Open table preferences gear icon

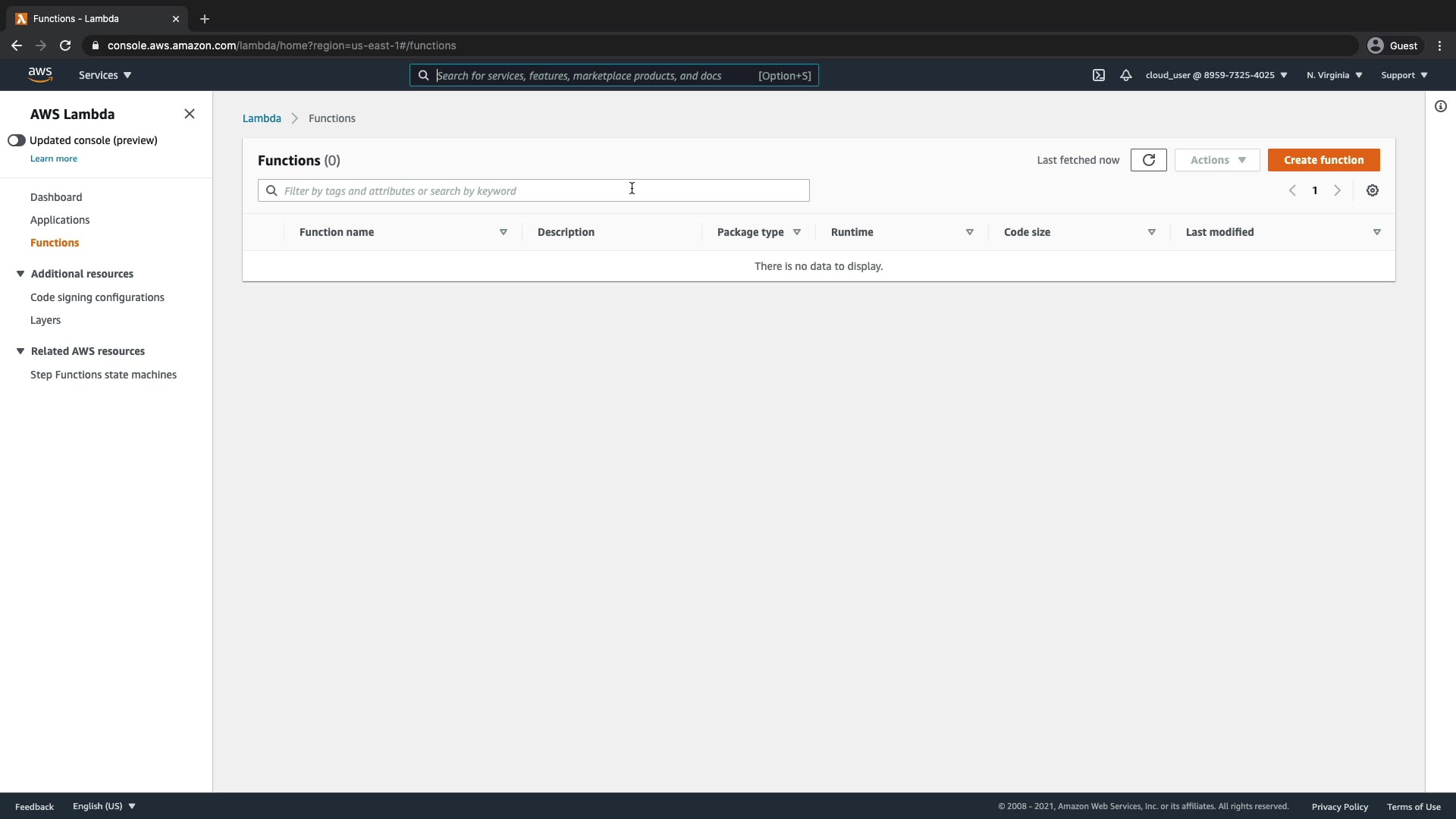[1373, 190]
